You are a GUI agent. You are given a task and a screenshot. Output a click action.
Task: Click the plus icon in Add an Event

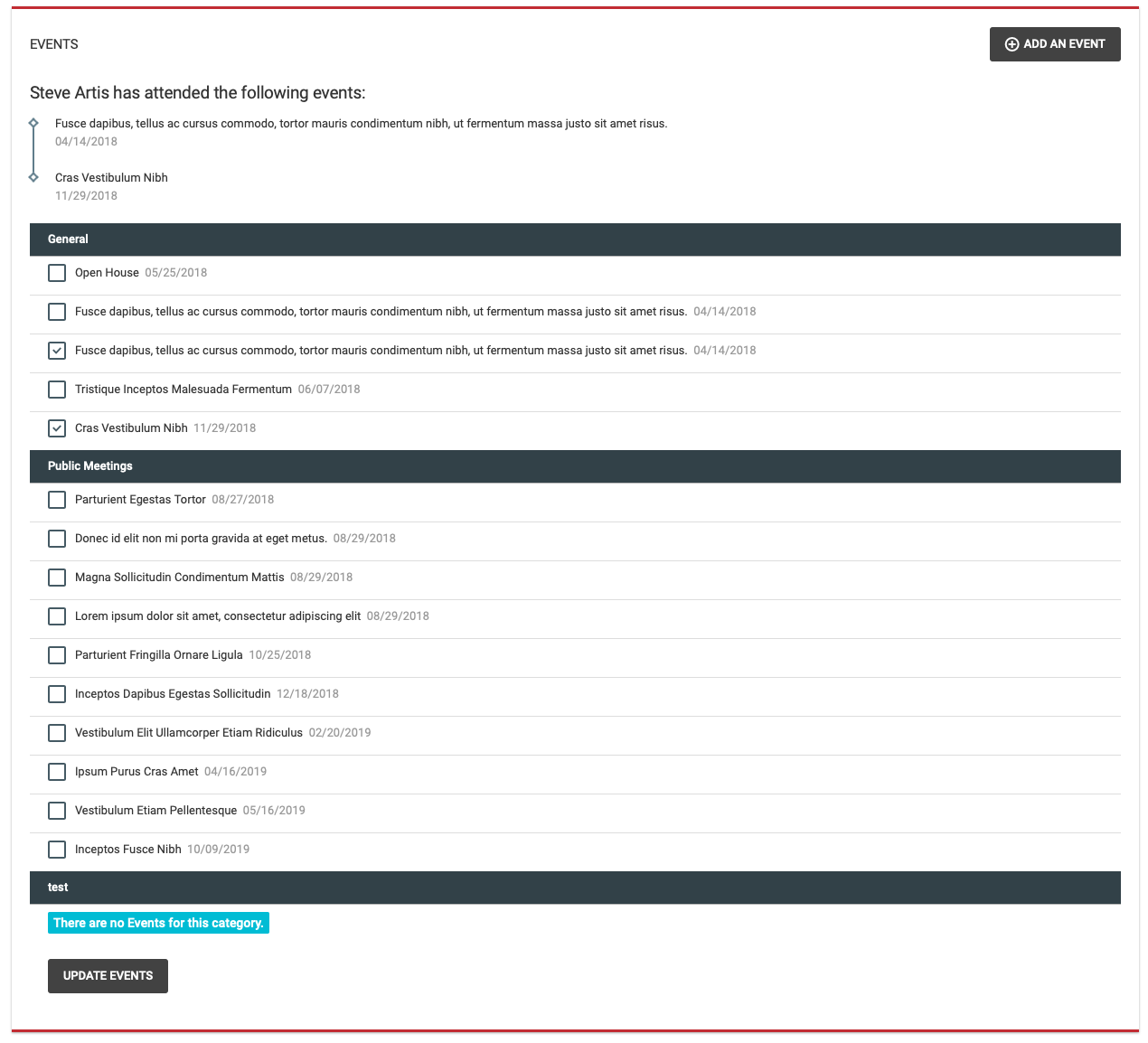1012,44
